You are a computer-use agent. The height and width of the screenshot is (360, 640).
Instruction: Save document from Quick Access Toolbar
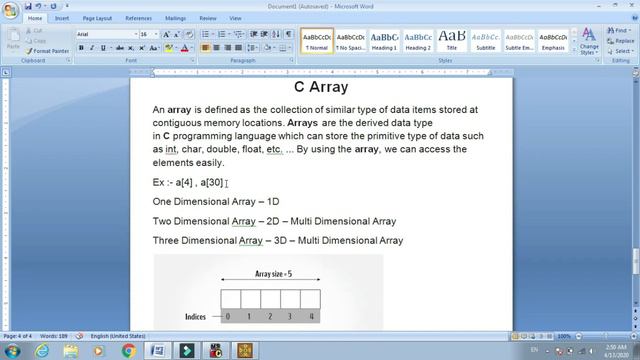tap(28, 6)
